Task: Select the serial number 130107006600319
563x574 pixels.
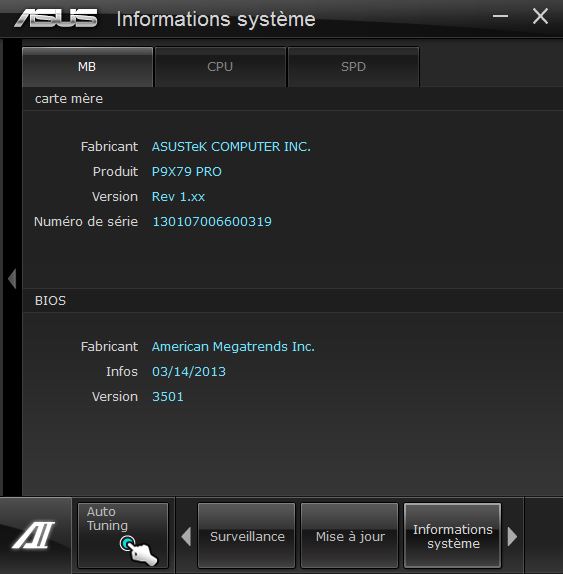Action: tap(212, 221)
